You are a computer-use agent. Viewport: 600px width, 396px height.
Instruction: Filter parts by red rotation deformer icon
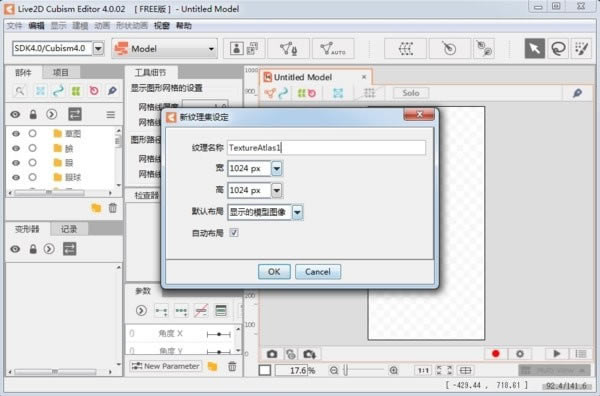click(94, 91)
